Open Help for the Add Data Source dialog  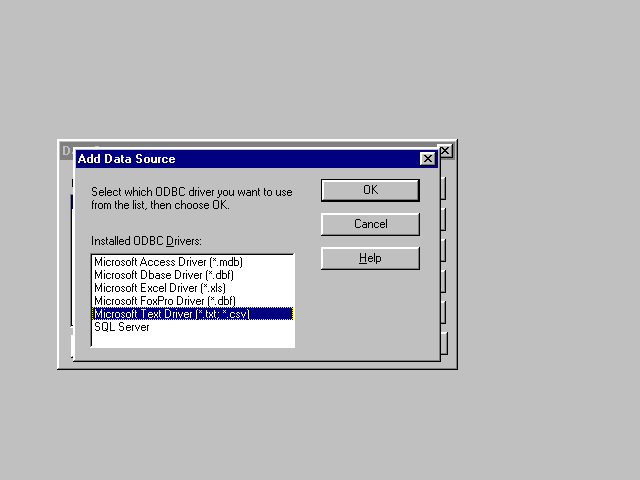(370, 258)
